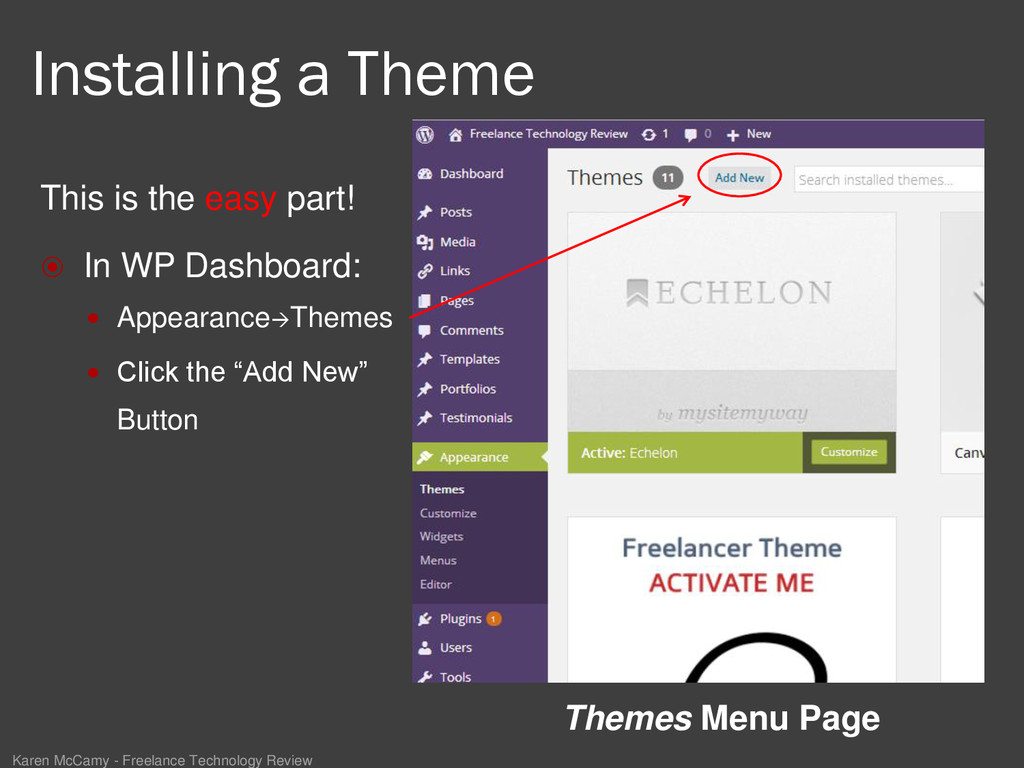Open the Posts menu item
Viewport: 1024px width, 768px height.
(456, 212)
